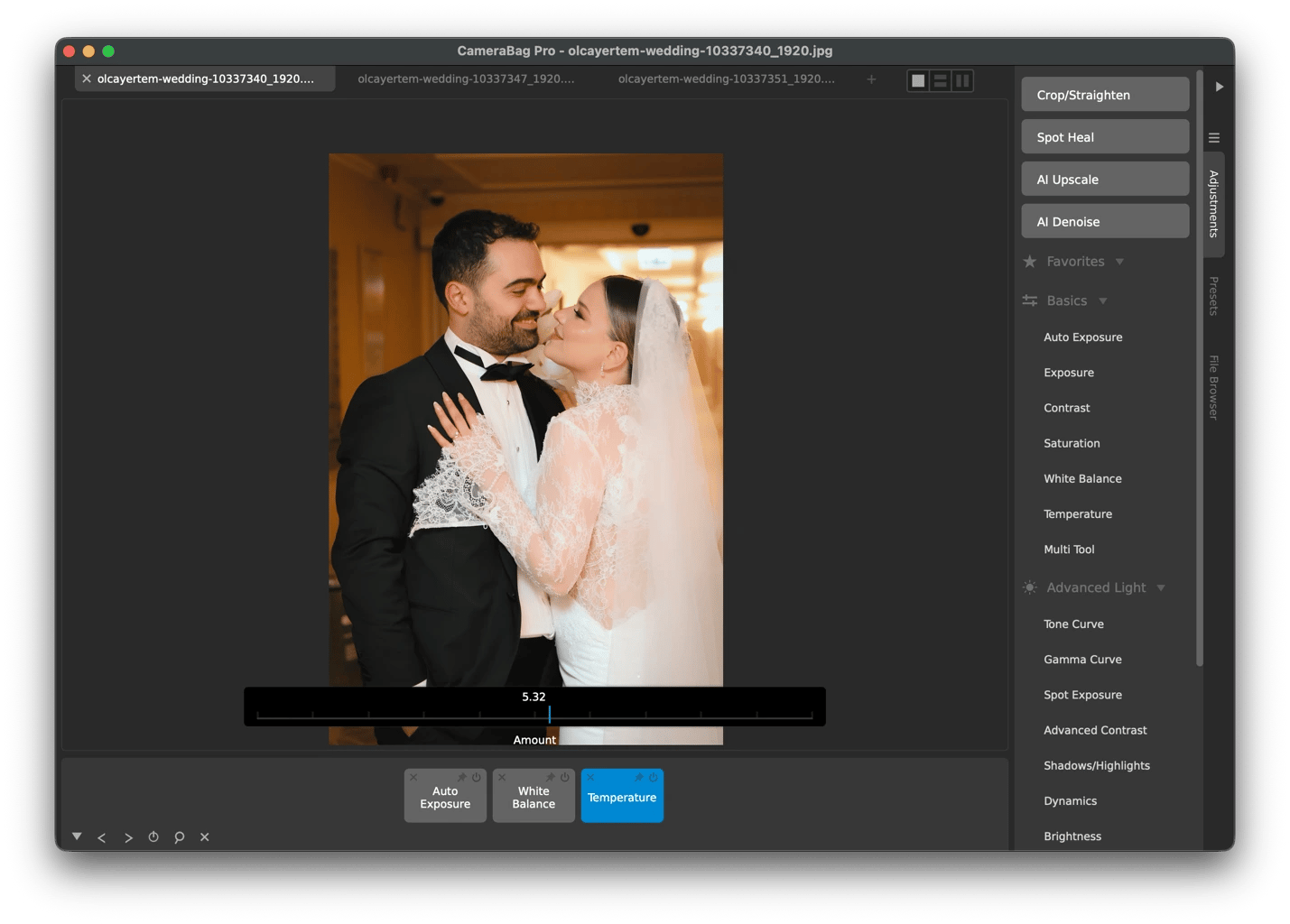Switch to olcayertem-wedding-10337351 tab
This screenshot has height=924, width=1290.
(727, 79)
